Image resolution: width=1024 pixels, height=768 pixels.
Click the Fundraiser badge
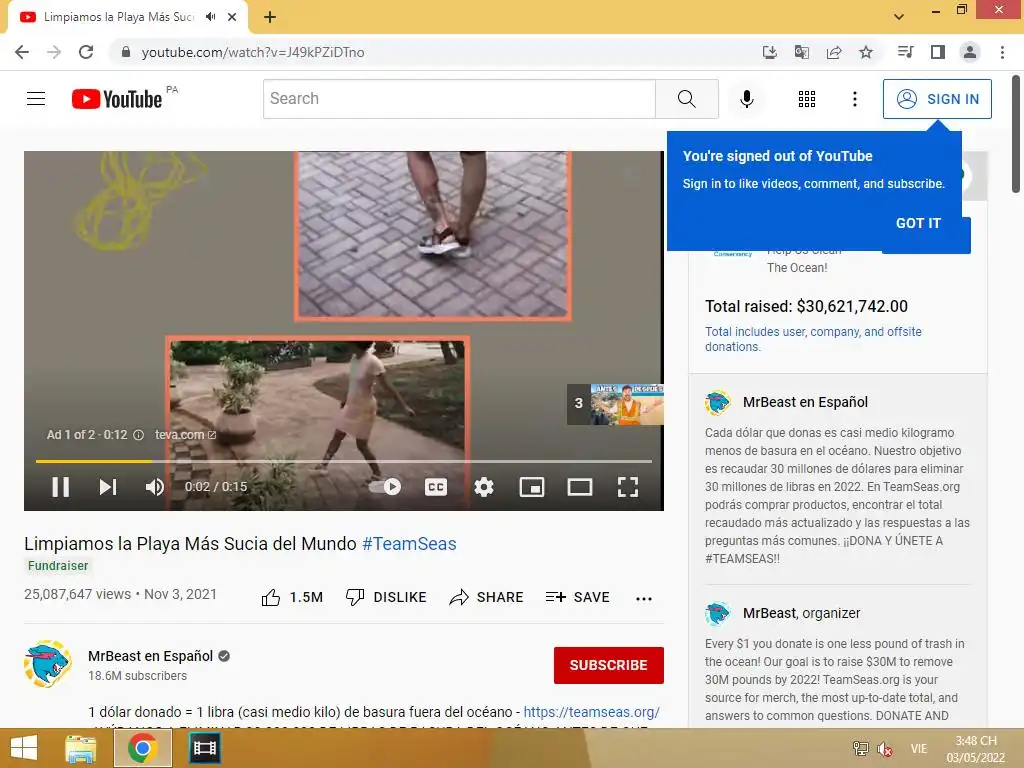coord(57,566)
